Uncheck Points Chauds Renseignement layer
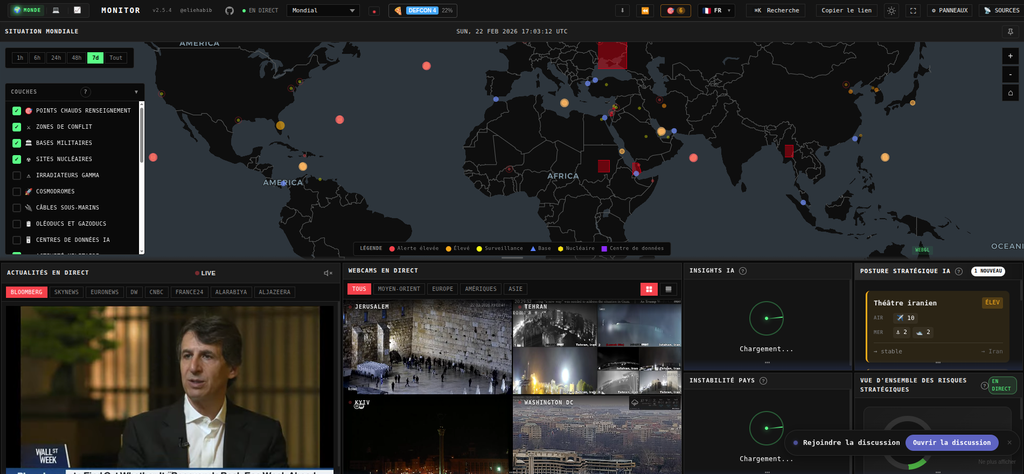Viewport: 1024px width, 474px height. pyautogui.click(x=17, y=110)
